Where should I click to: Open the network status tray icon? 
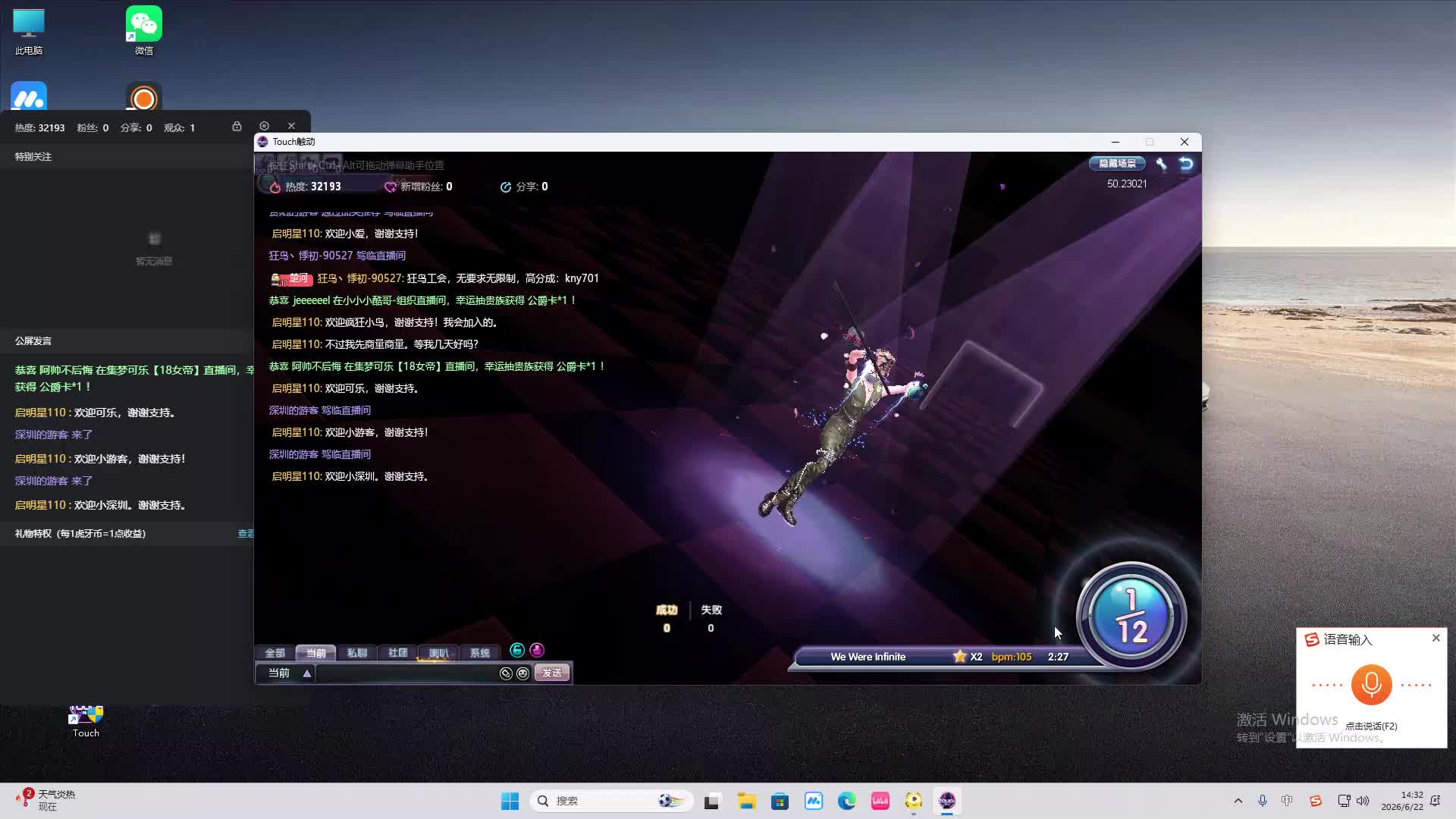[1344, 801]
